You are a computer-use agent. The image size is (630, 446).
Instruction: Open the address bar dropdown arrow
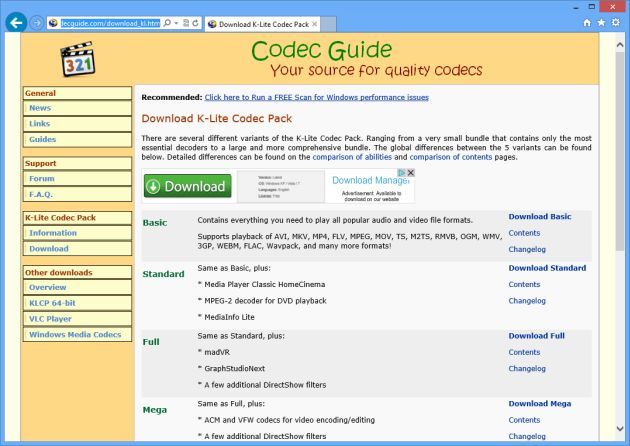click(176, 23)
